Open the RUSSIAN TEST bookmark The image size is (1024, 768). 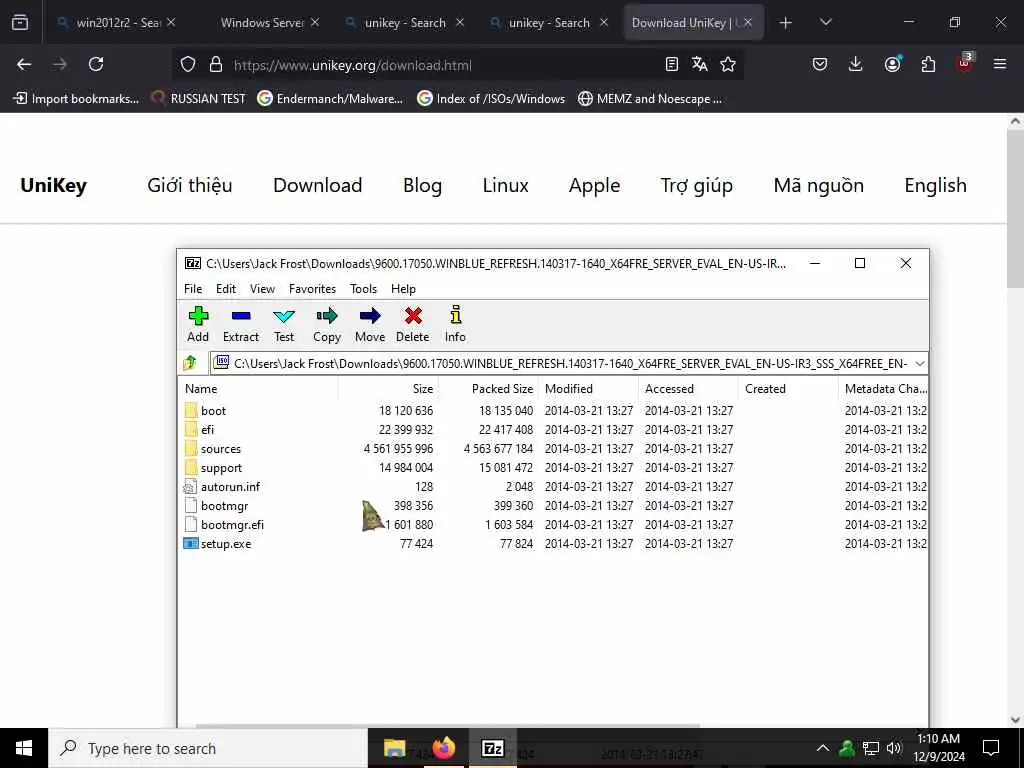[x=198, y=99]
